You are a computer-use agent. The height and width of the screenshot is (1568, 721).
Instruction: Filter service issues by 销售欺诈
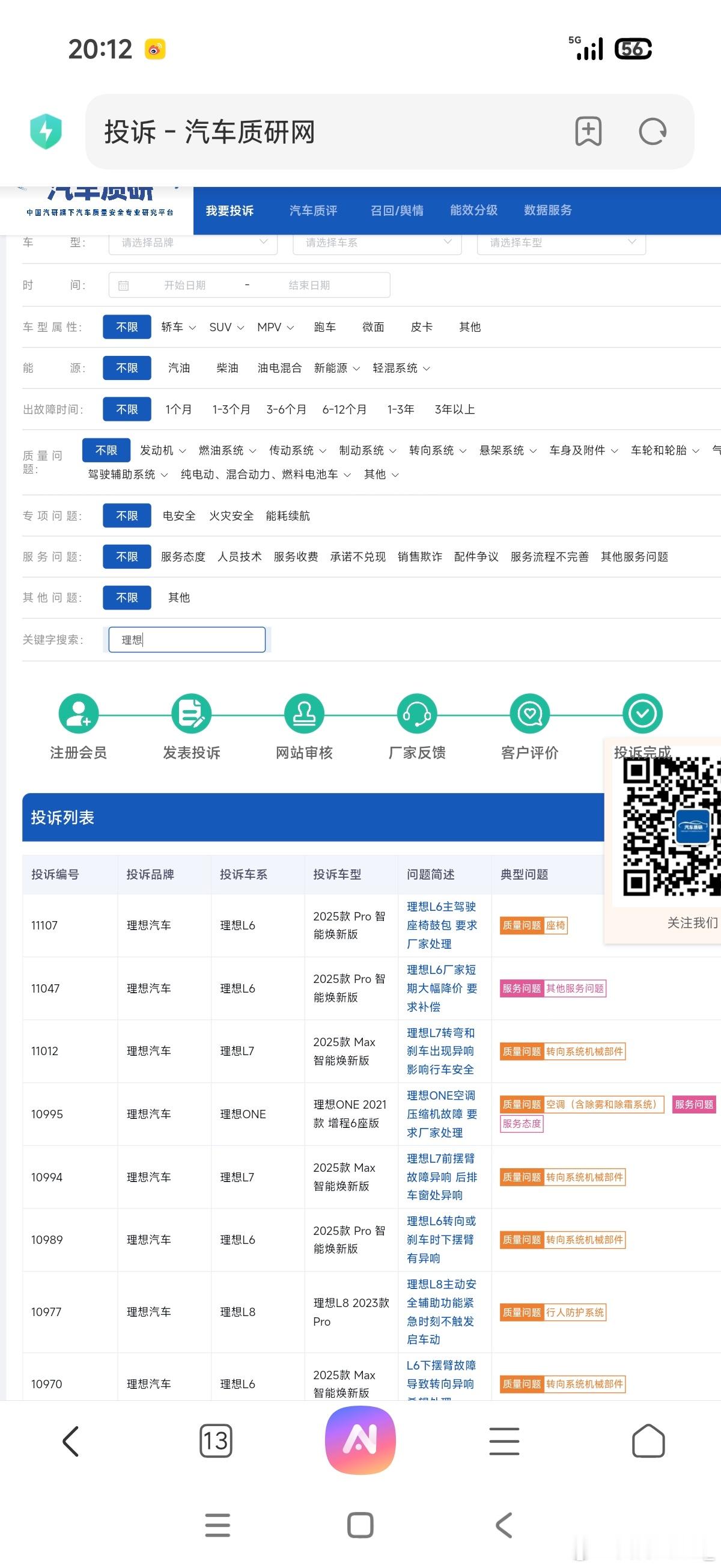pos(420,556)
